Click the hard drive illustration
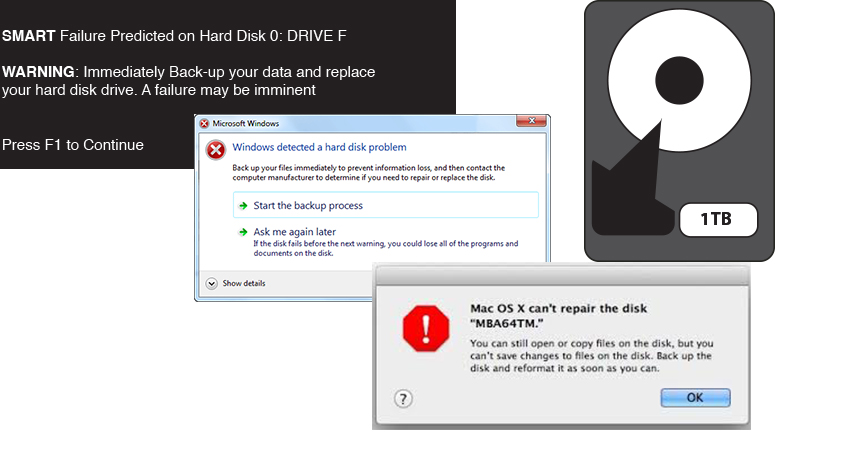 679,131
